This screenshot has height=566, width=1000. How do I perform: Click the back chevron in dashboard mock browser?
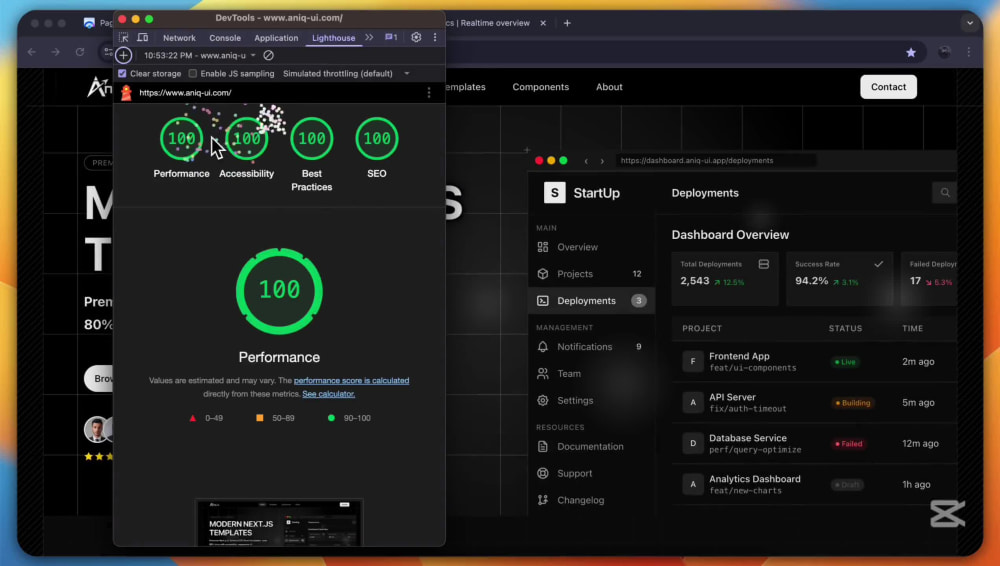586,161
